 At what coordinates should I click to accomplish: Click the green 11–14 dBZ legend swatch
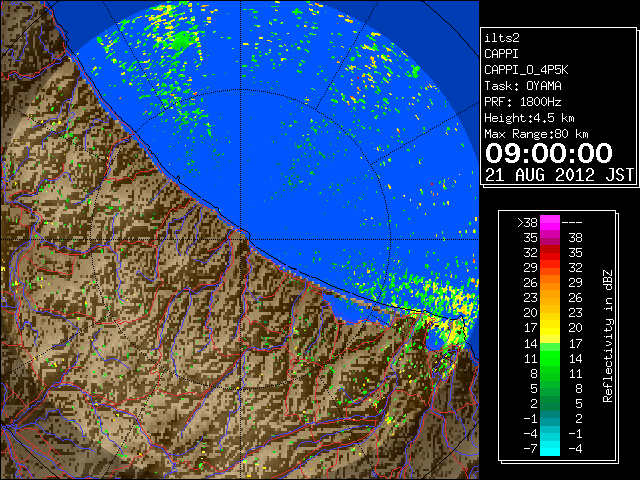tap(550, 358)
